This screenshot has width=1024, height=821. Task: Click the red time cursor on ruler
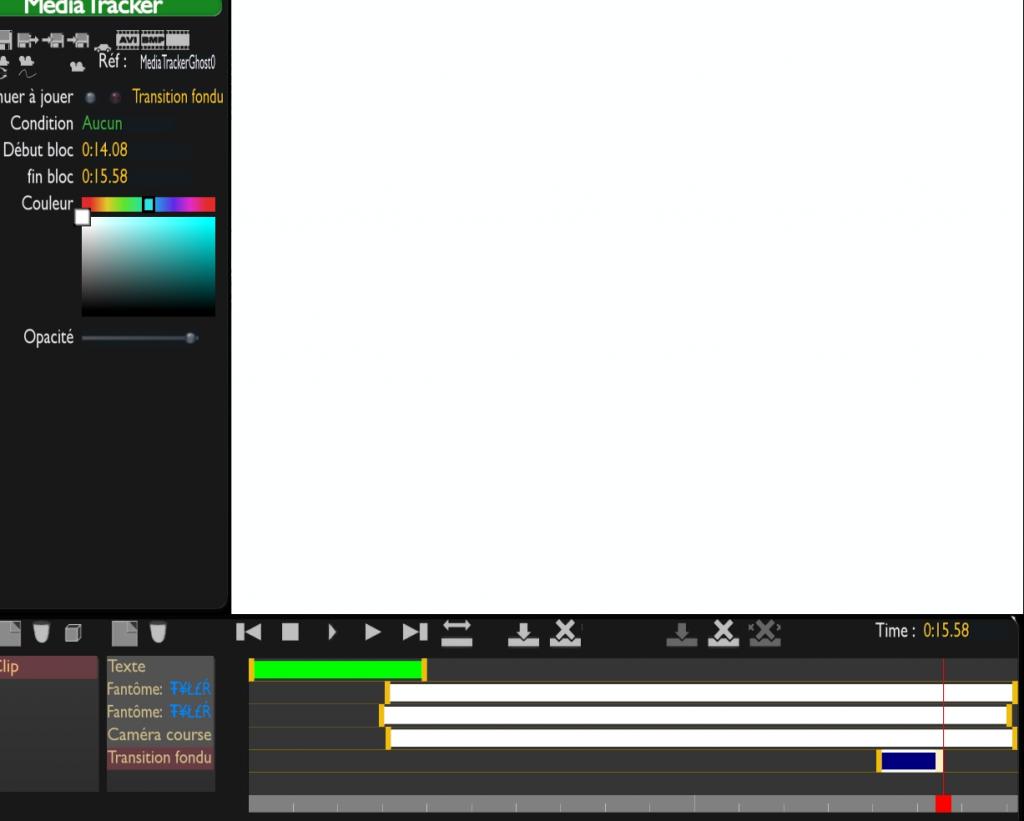[x=943, y=803]
